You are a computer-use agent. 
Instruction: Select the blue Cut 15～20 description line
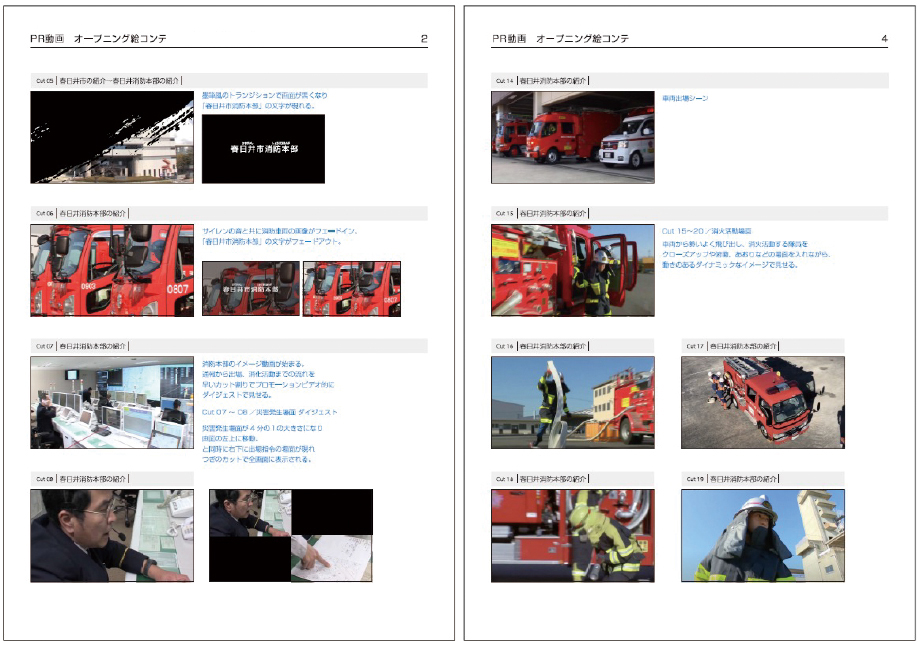click(x=706, y=231)
